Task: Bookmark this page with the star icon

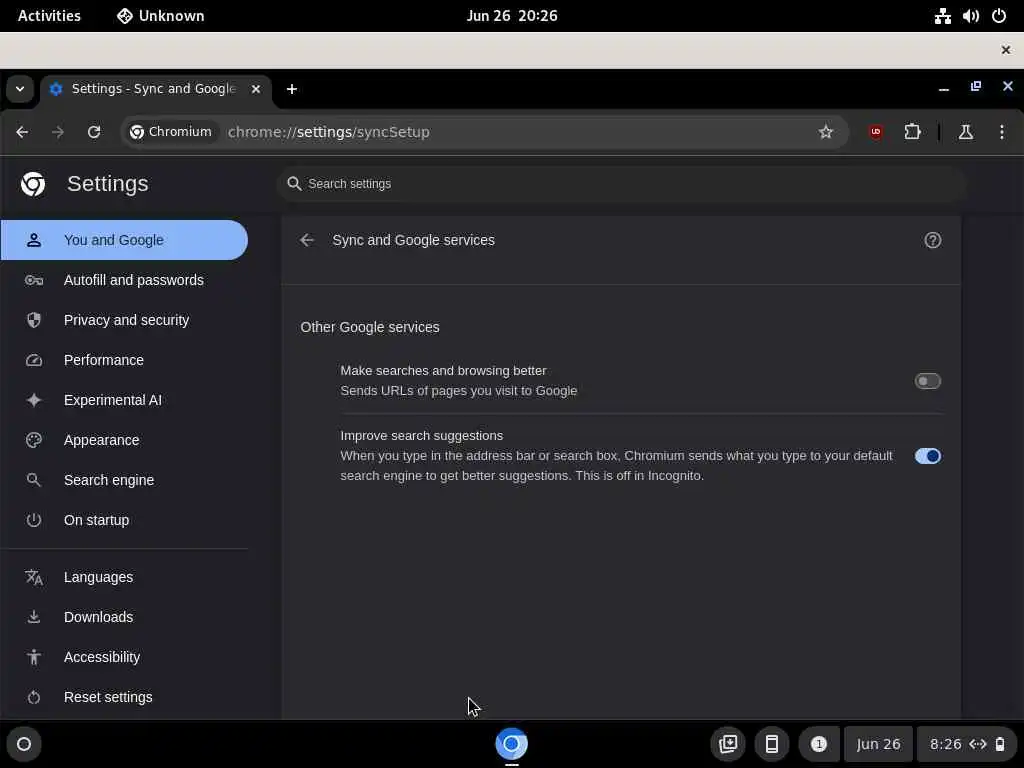Action: click(x=825, y=132)
